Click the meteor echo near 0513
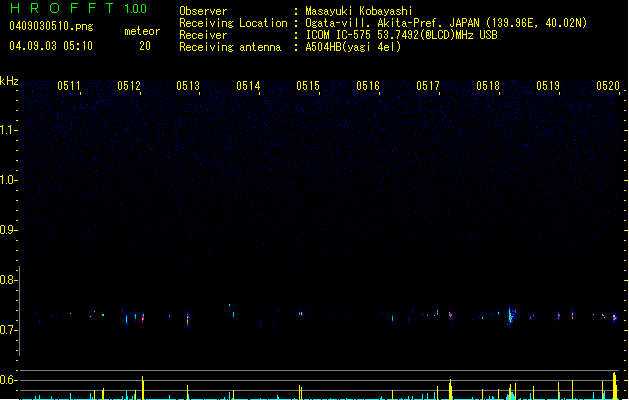Viewport: 629px width, 400px height. coord(188,319)
